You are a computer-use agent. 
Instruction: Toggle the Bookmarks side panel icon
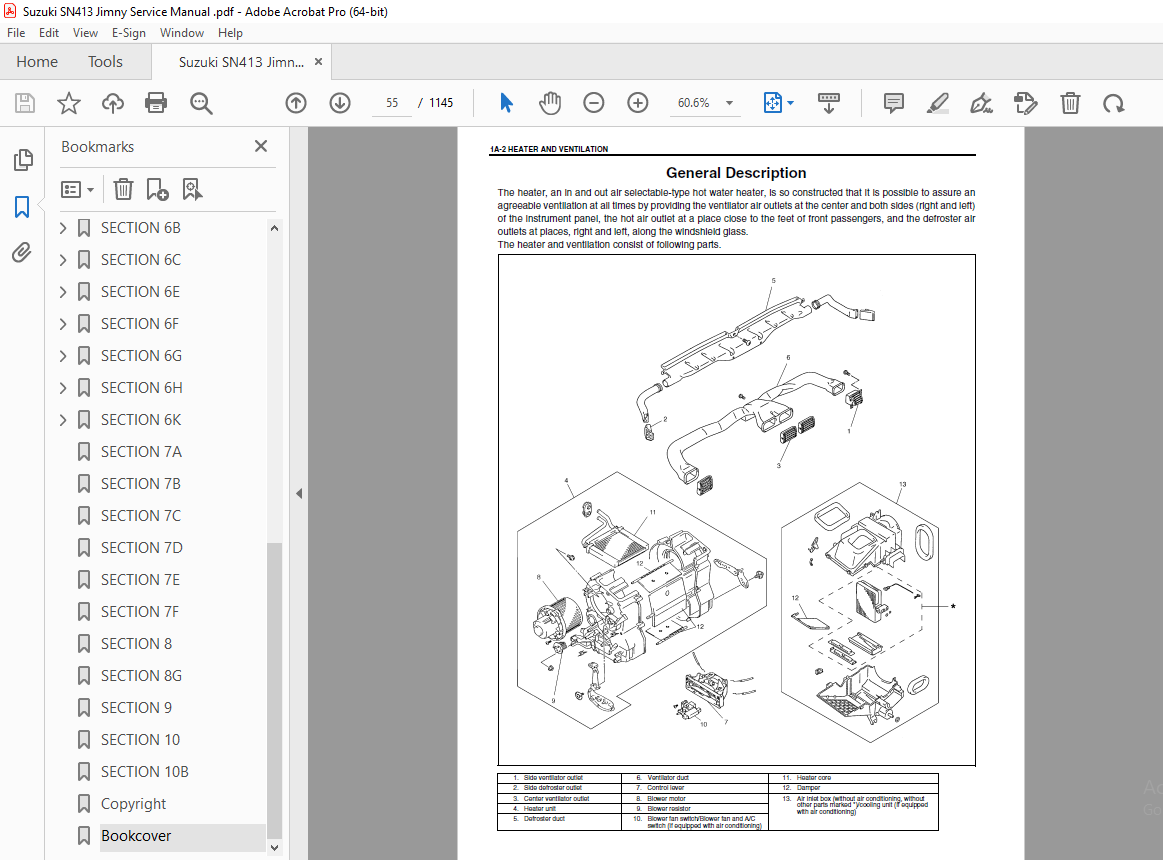coord(22,207)
